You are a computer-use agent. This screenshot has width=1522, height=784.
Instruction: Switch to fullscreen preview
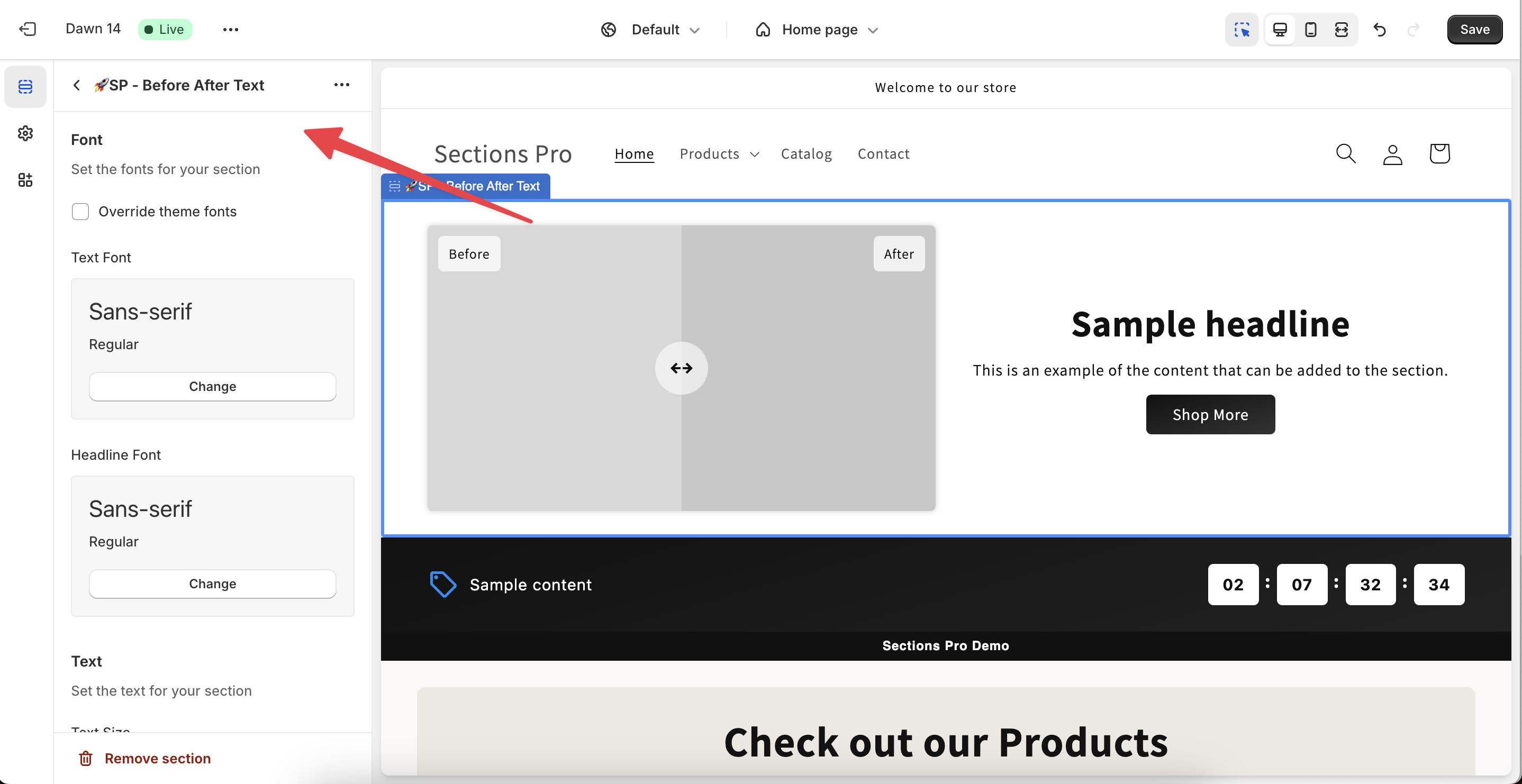tap(1341, 29)
